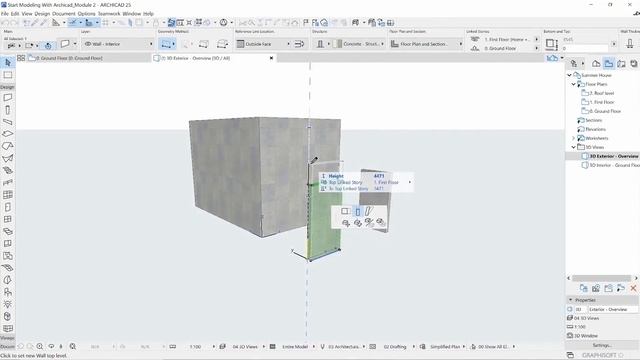Toggle the Wall - Interior layer eye
Screen dimensions: 640x360
[87, 44]
